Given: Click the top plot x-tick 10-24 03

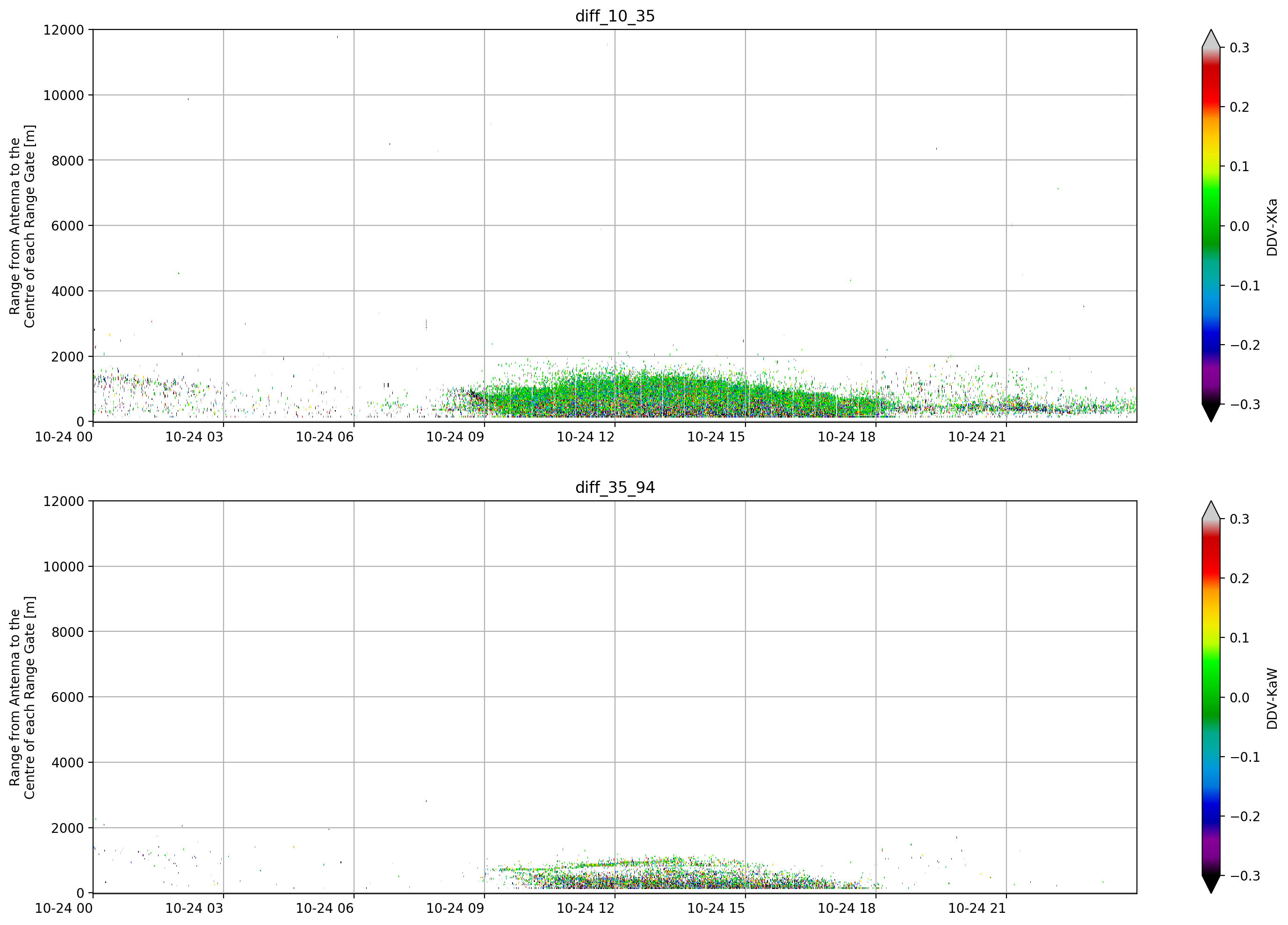Looking at the screenshot, I should [x=194, y=437].
